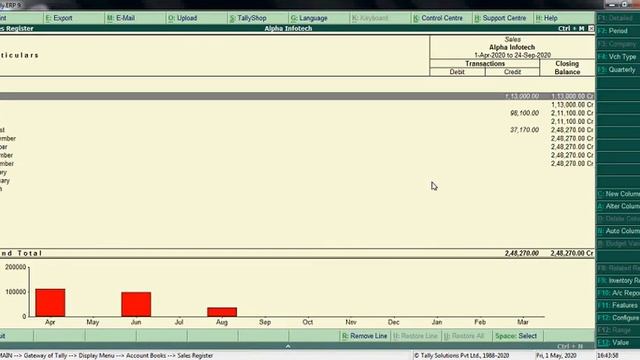Viewport: 640px width, 360px height.
Task: Click the April bar in chart
Action: pyautogui.click(x=50, y=303)
